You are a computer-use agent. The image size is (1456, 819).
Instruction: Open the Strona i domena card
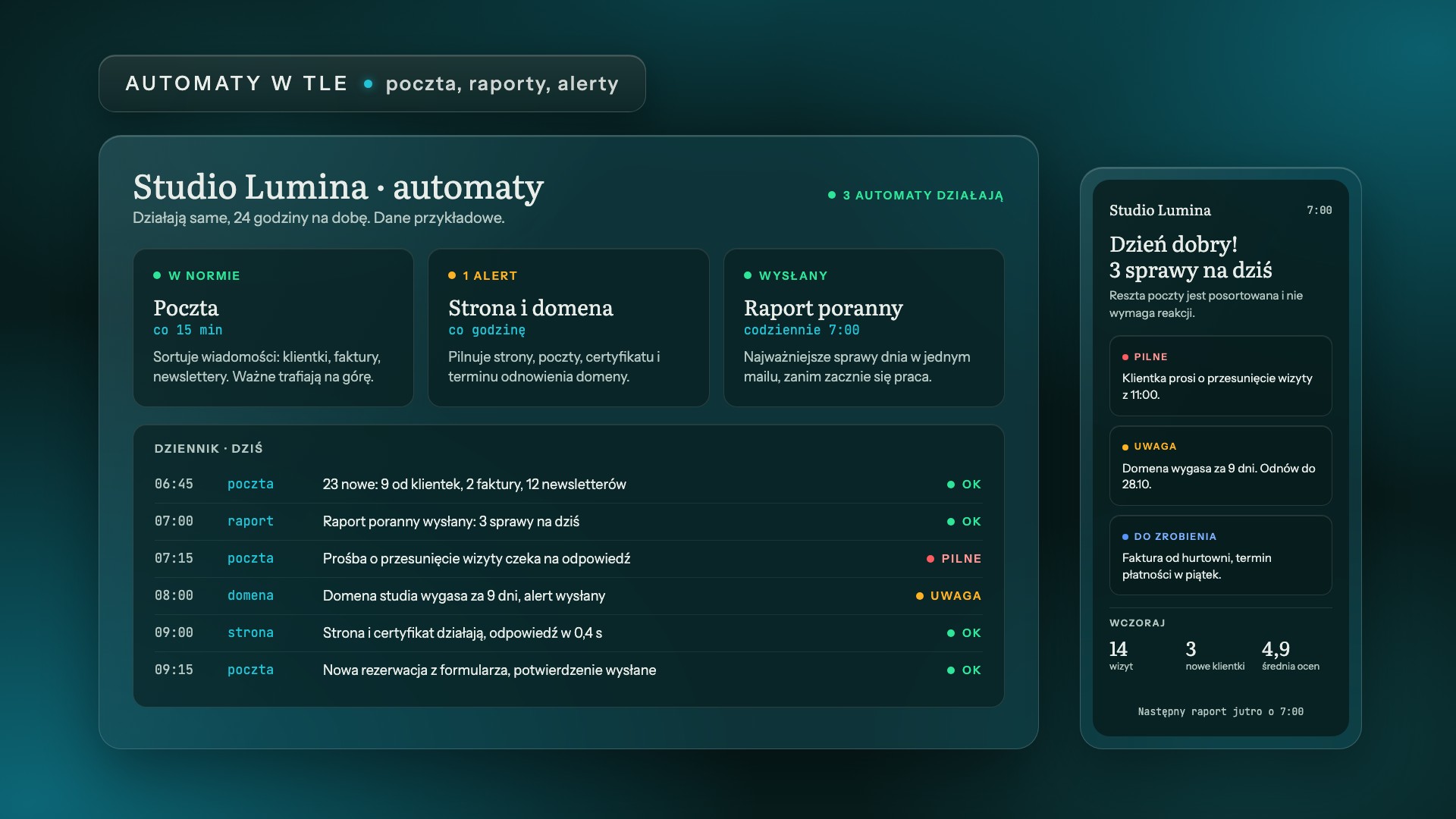click(568, 328)
